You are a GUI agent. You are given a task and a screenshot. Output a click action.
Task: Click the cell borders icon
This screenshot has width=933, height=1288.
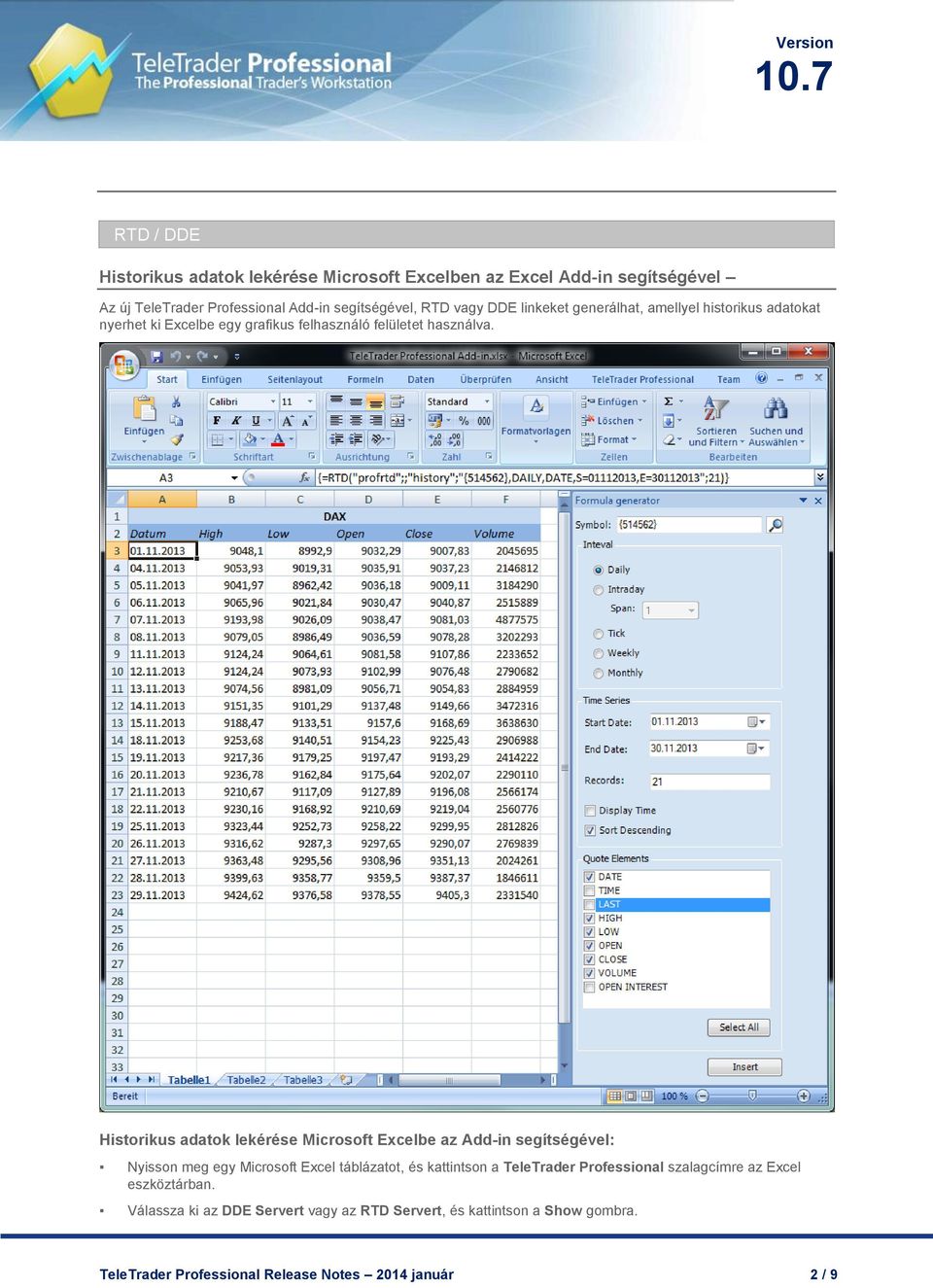218,439
